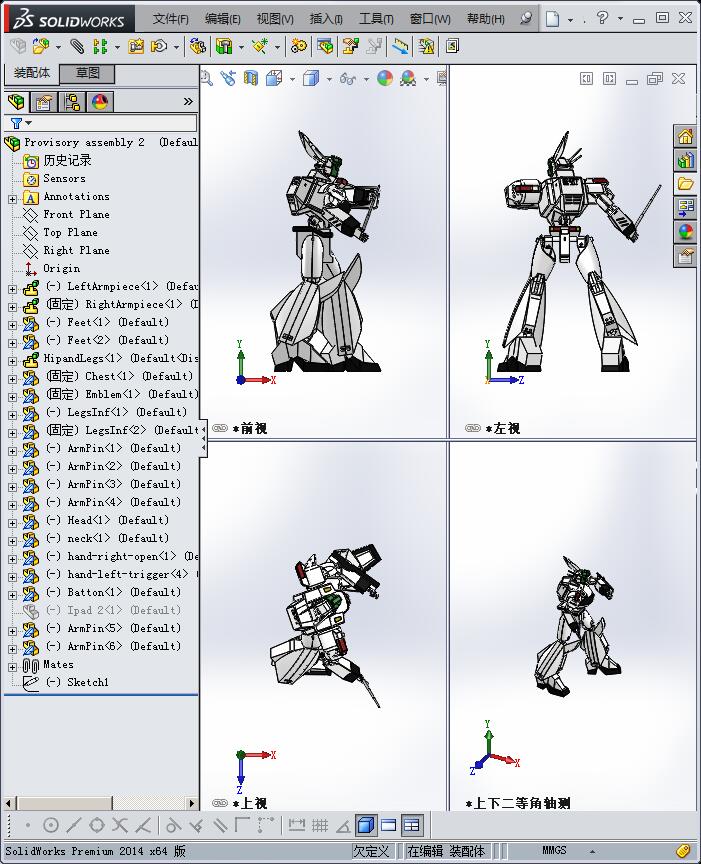701x864 pixels.
Task: Open the 插入(I) menu
Action: pos(326,19)
